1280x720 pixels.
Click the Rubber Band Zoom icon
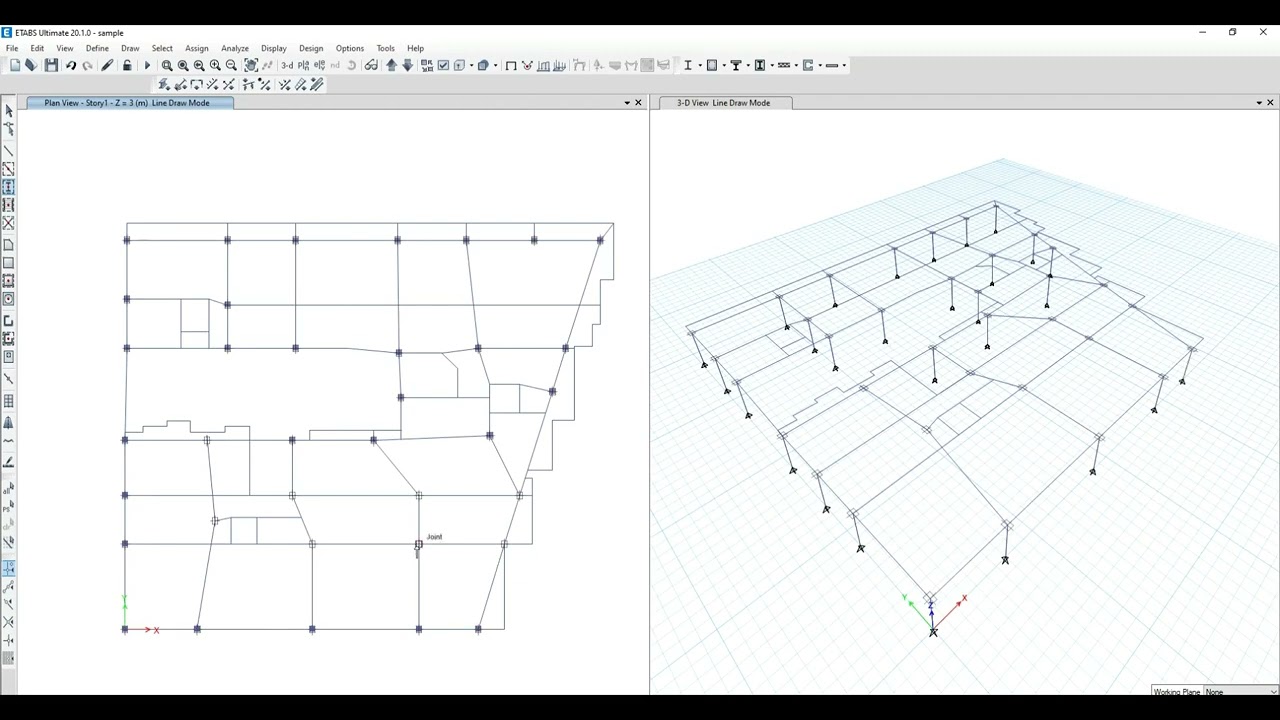pyautogui.click(x=167, y=65)
